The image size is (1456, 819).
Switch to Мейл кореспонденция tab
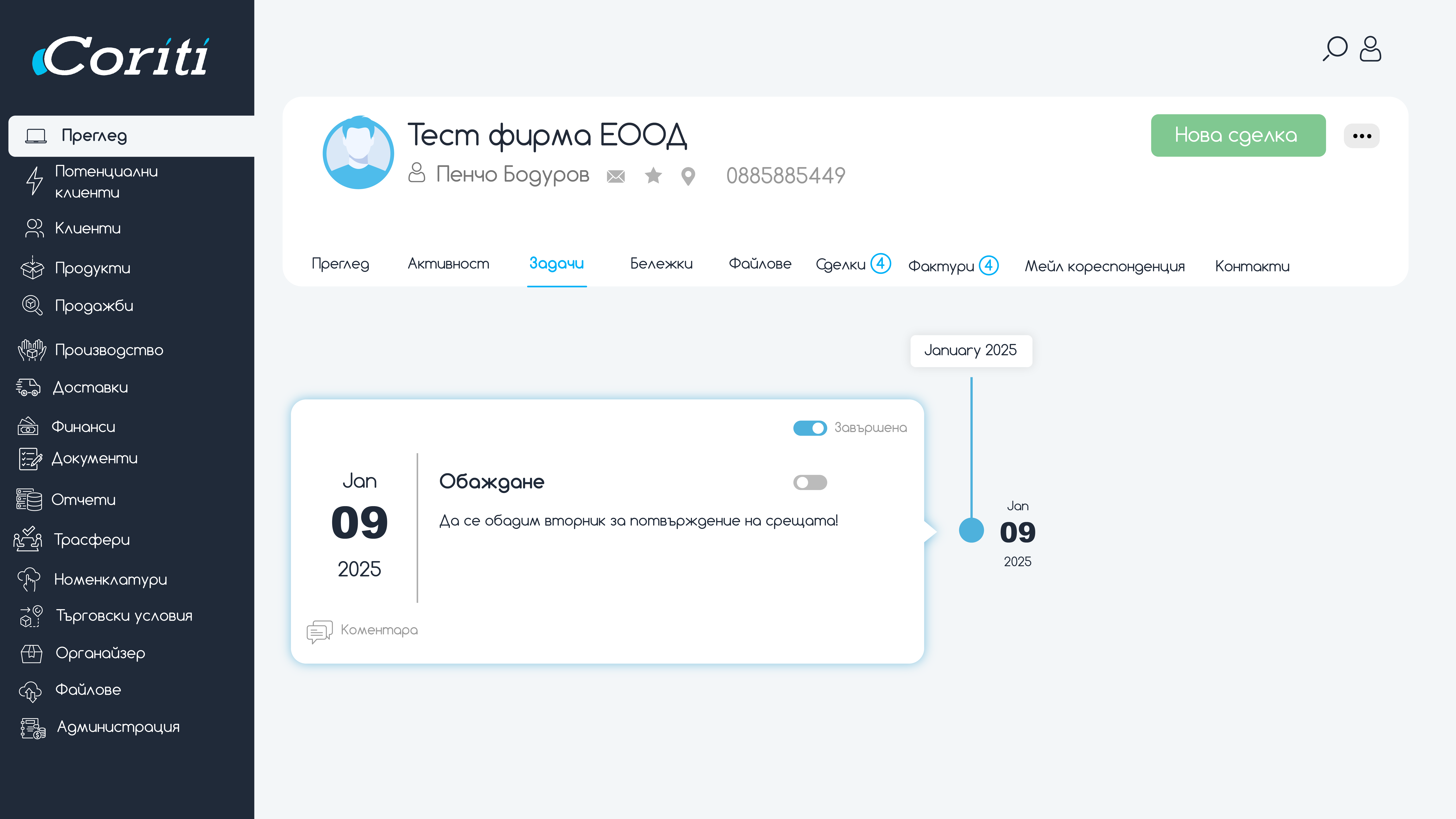(1105, 266)
